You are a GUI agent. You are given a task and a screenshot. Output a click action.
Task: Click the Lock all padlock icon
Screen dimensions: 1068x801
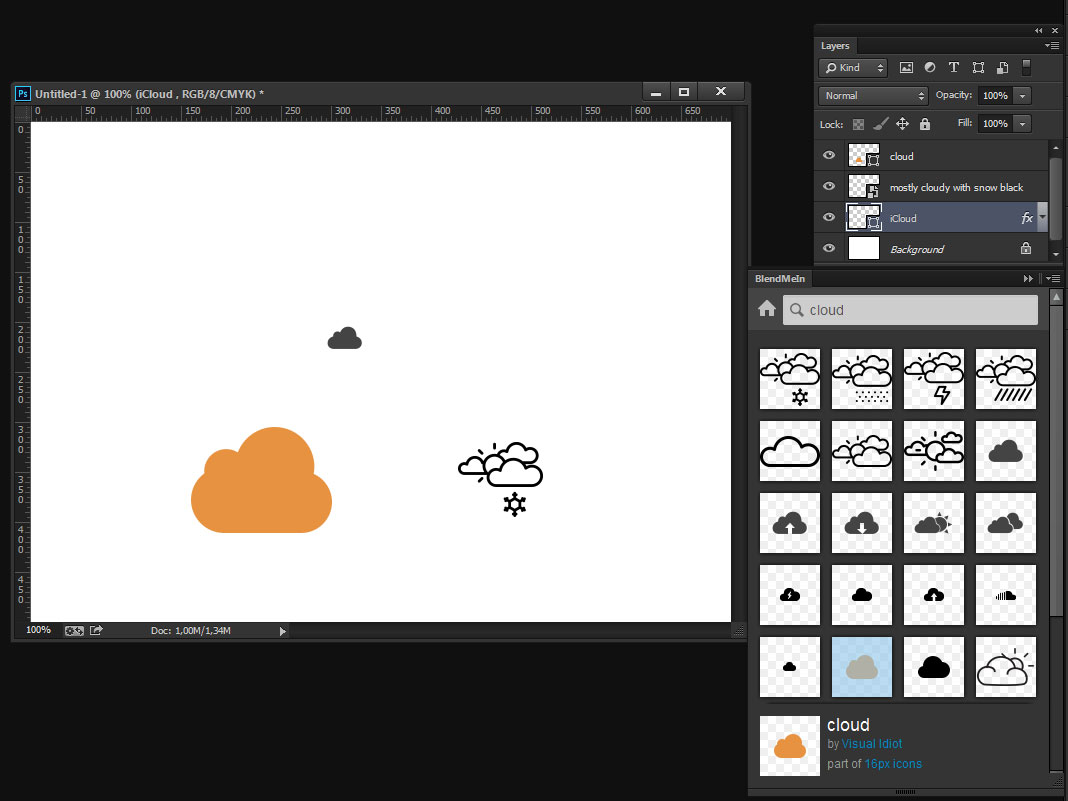[x=924, y=123]
